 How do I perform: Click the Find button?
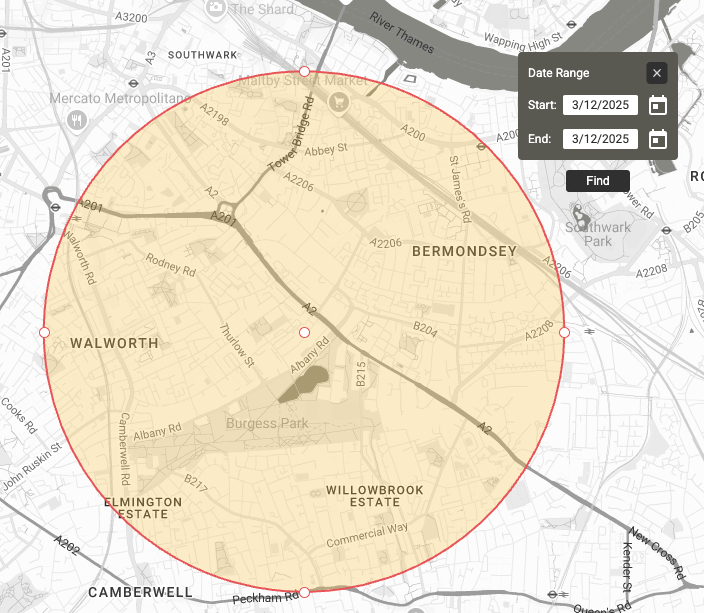[597, 180]
